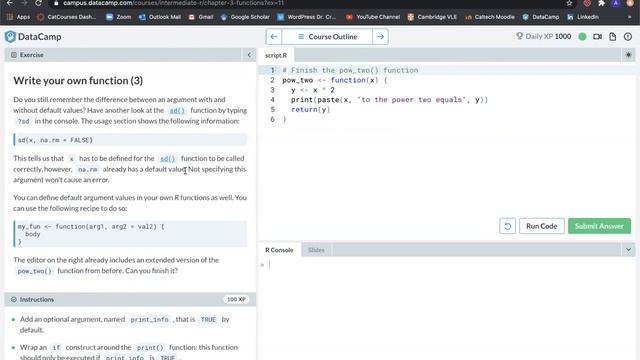
Task: Click Submit Answer button
Action: 599,226
